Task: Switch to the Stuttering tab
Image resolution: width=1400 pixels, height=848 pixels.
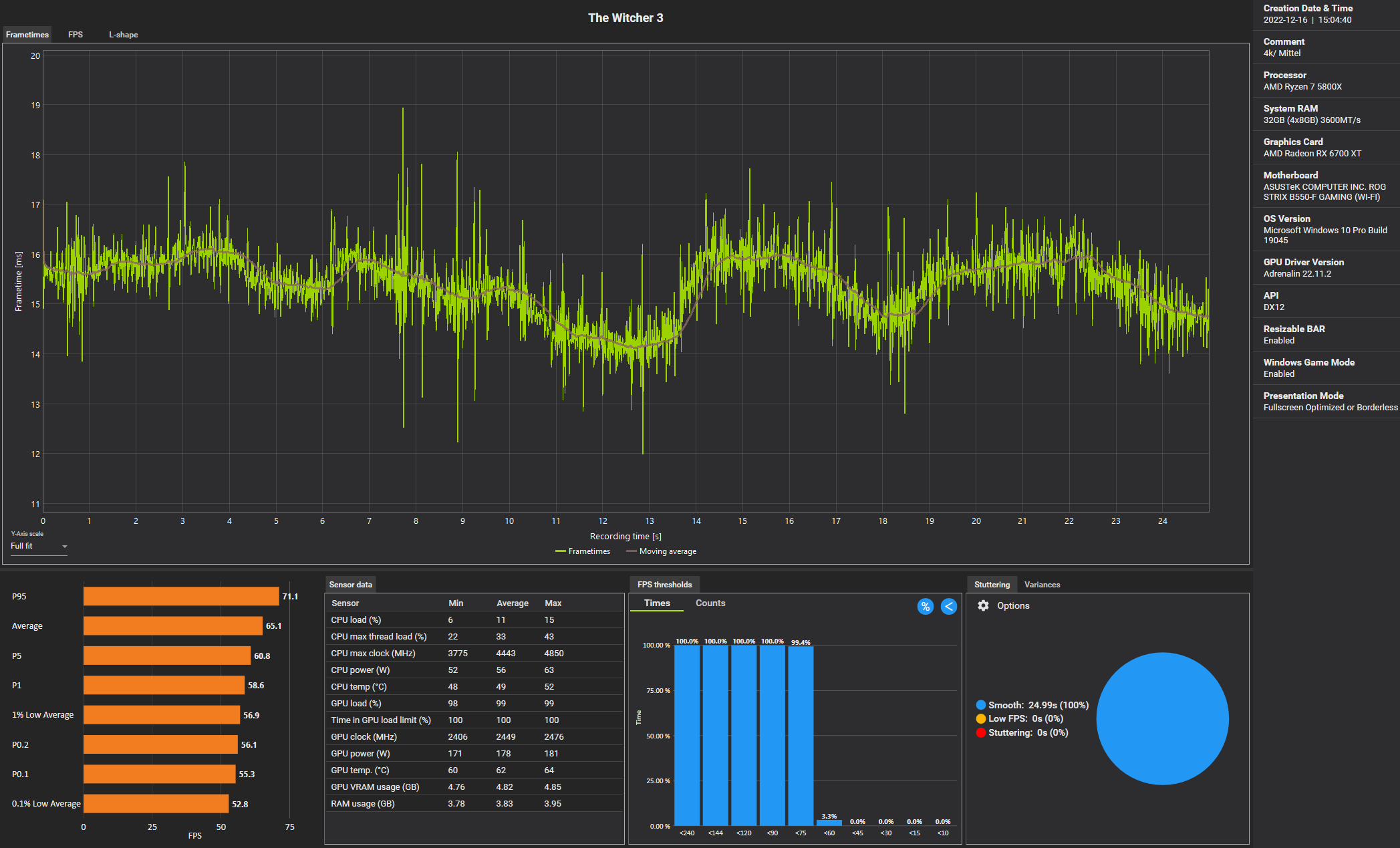Action: [x=992, y=585]
